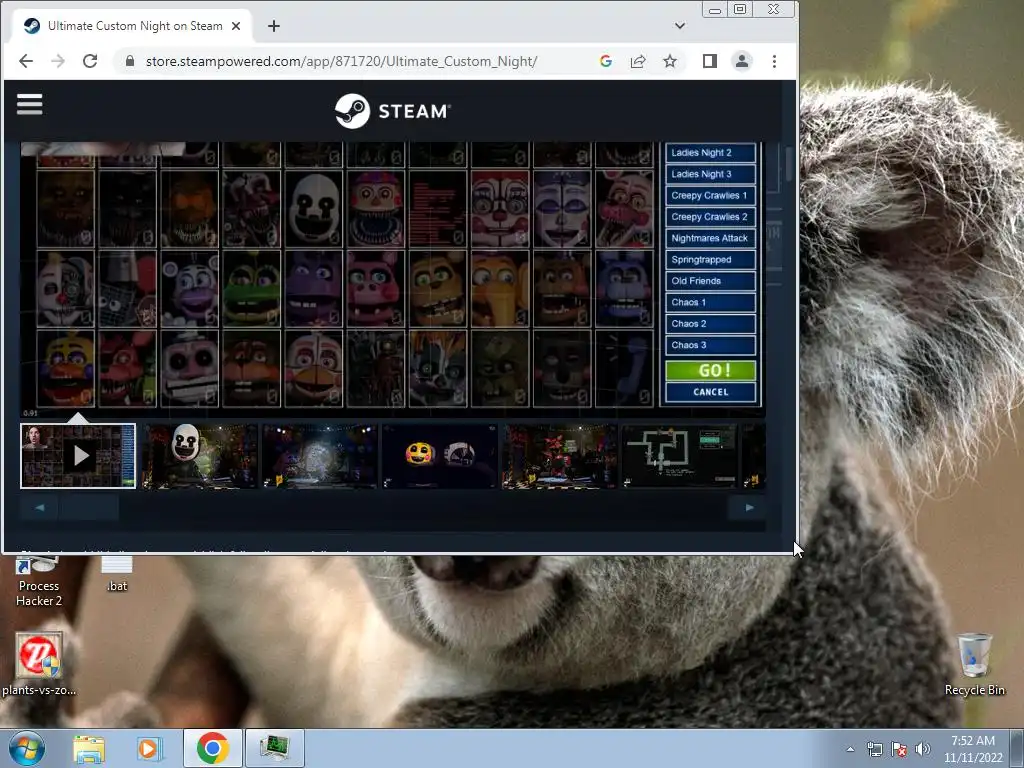
Task: Open the Puppet mask screenshot thumbnail
Action: [199, 456]
